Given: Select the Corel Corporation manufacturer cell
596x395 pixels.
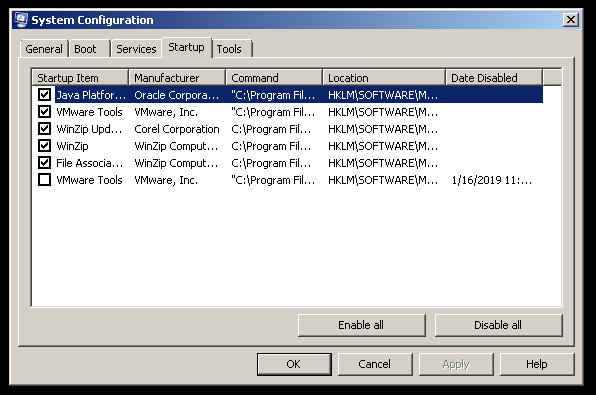Looking at the screenshot, I should 177,129.
